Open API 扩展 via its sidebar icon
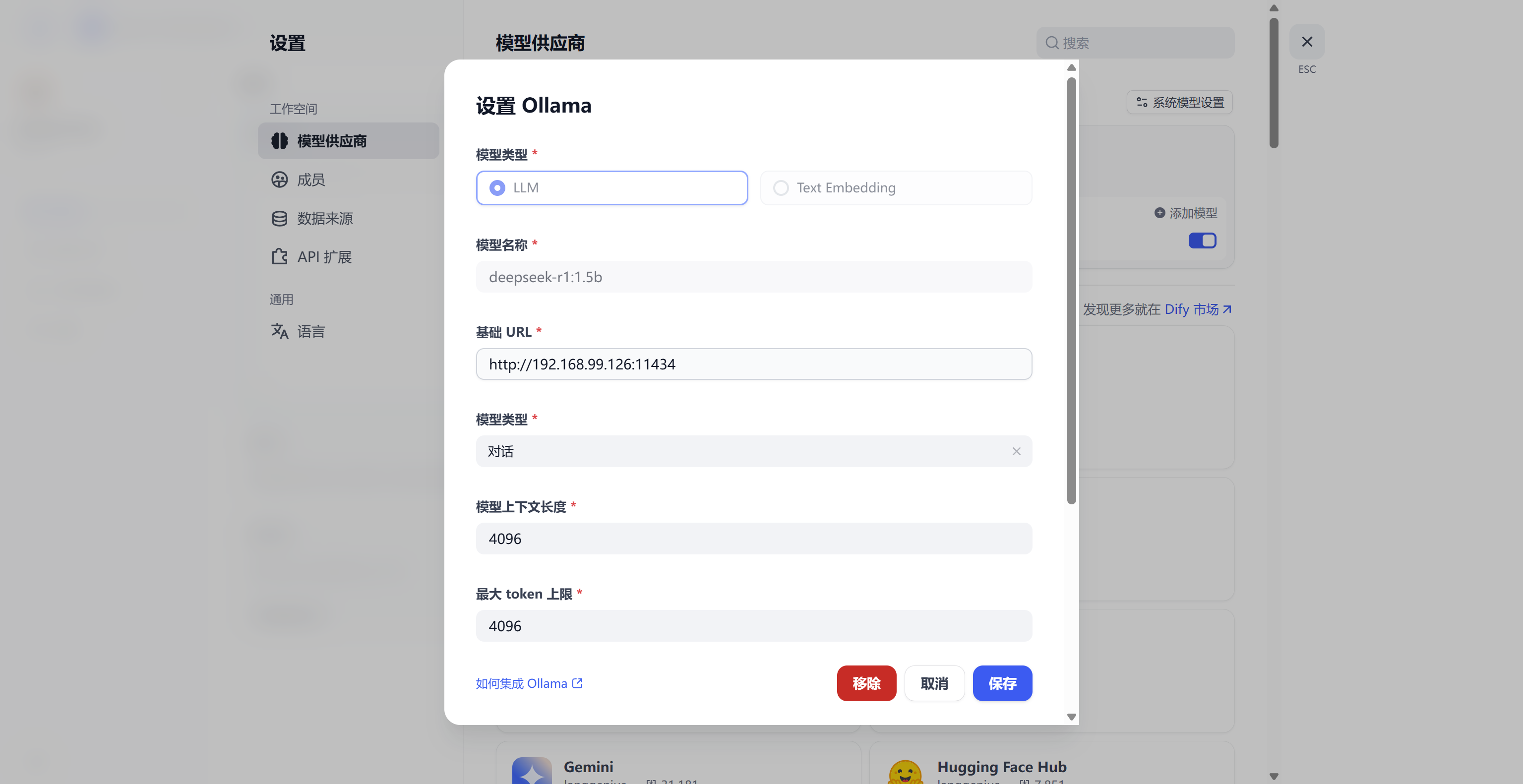 [x=279, y=256]
